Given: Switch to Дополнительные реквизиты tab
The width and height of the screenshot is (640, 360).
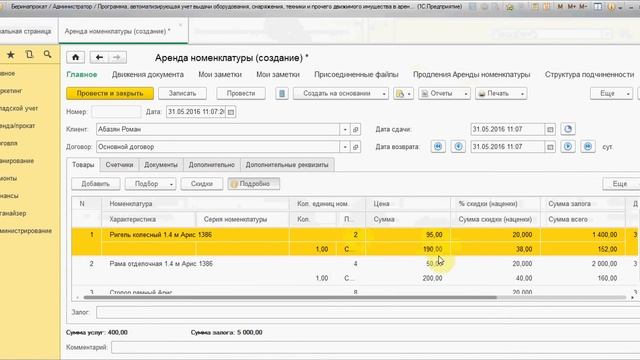Looking at the screenshot, I should (x=287, y=165).
